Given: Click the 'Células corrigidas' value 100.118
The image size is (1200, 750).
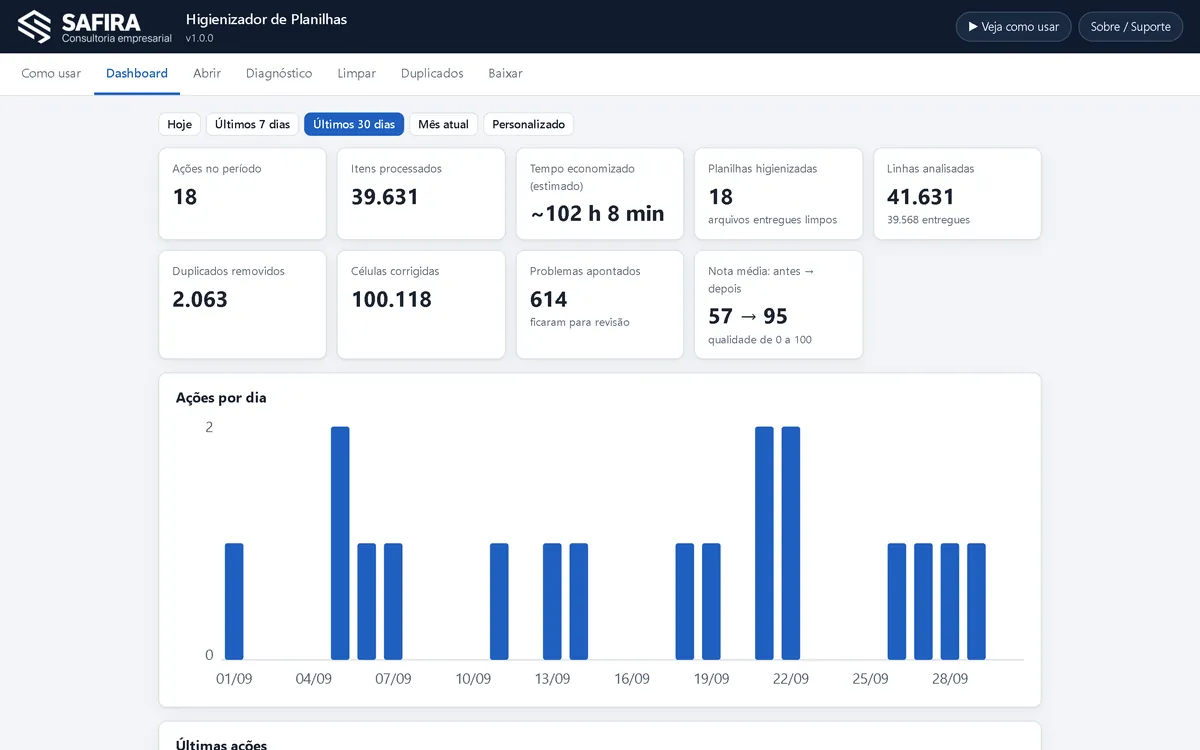Looking at the screenshot, I should tap(391, 299).
